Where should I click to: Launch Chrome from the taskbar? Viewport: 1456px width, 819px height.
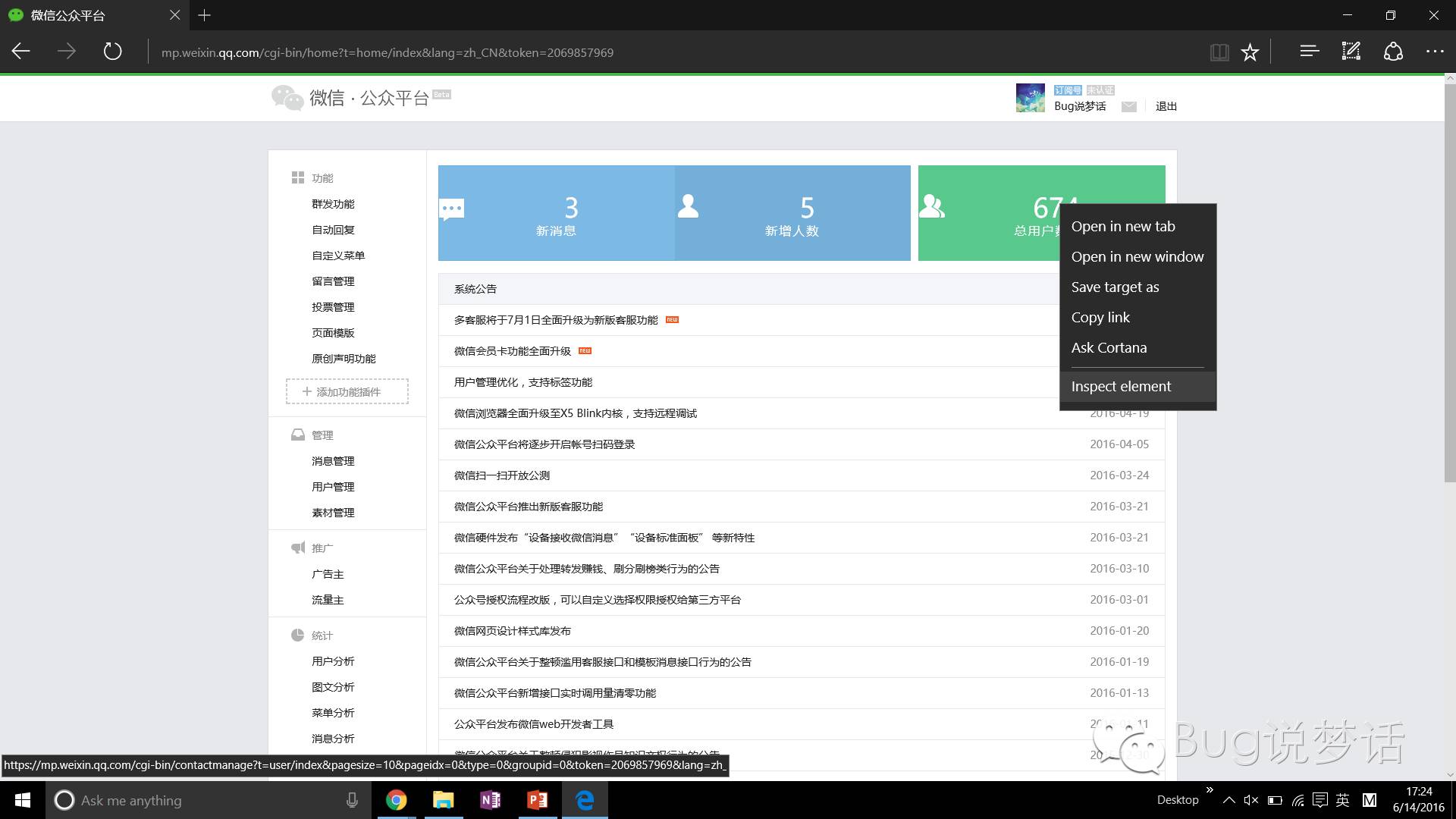397,800
